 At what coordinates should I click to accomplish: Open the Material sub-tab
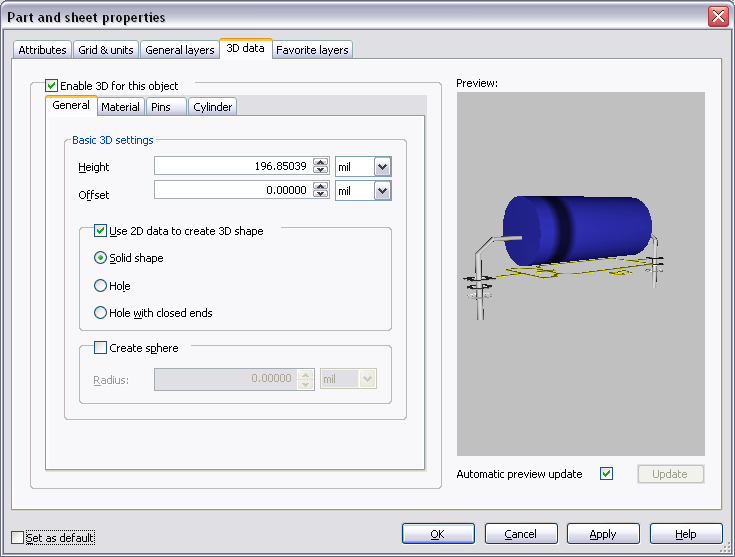click(120, 107)
